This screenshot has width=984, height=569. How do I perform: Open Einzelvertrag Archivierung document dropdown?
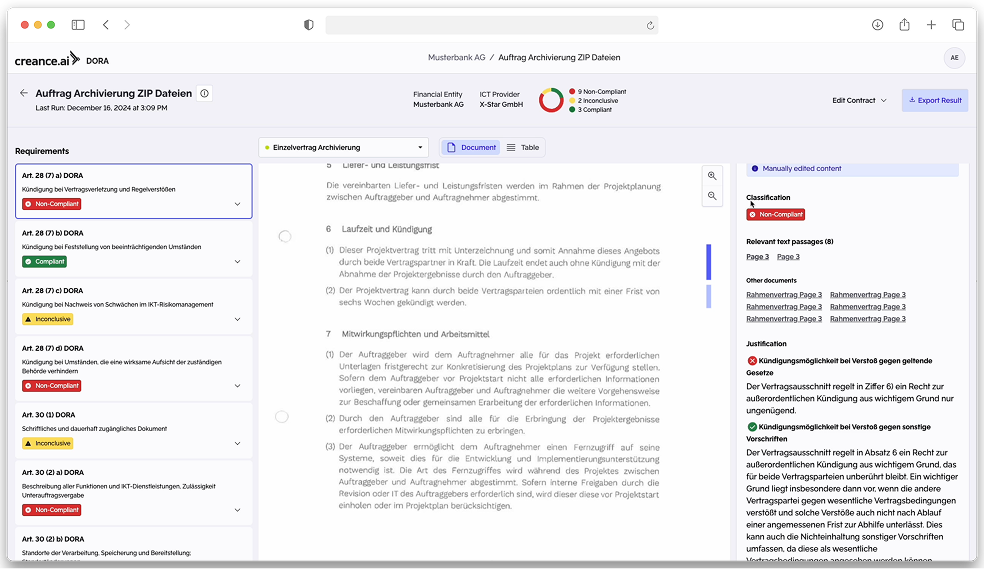343,147
